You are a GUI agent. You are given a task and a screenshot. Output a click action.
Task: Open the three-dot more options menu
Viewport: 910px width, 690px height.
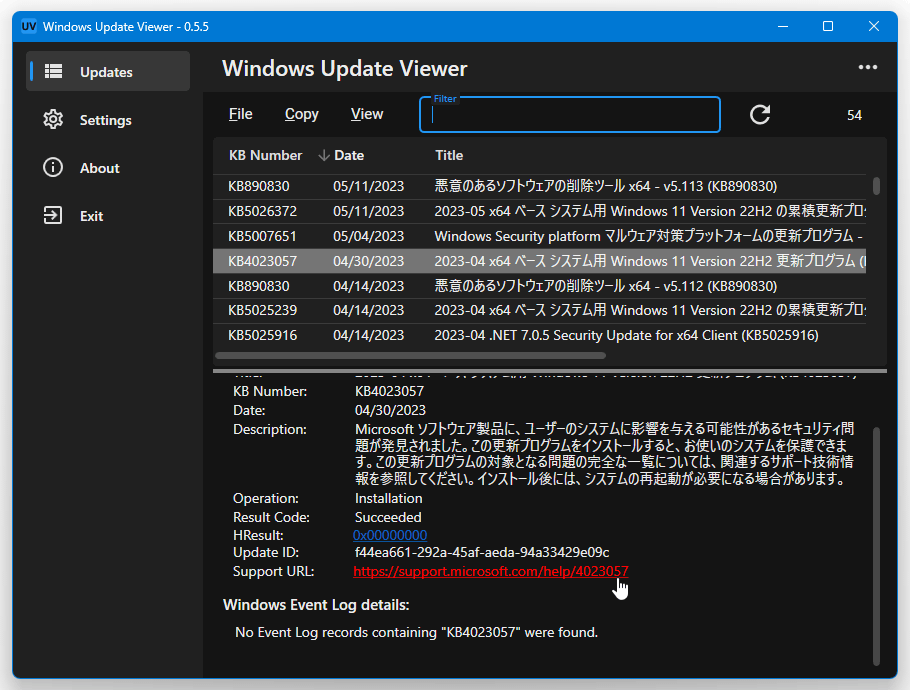[868, 67]
